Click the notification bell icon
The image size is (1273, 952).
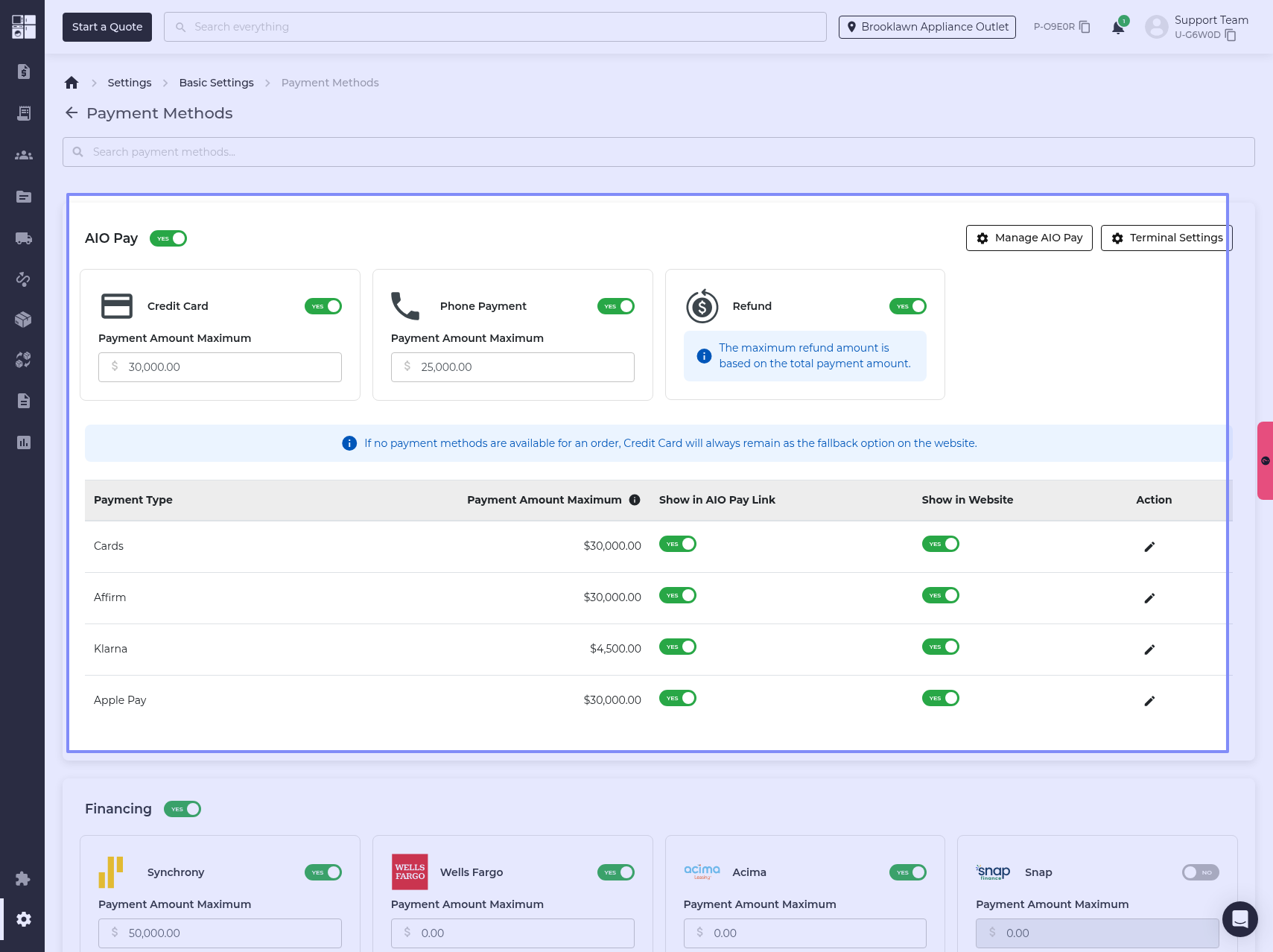click(1117, 28)
